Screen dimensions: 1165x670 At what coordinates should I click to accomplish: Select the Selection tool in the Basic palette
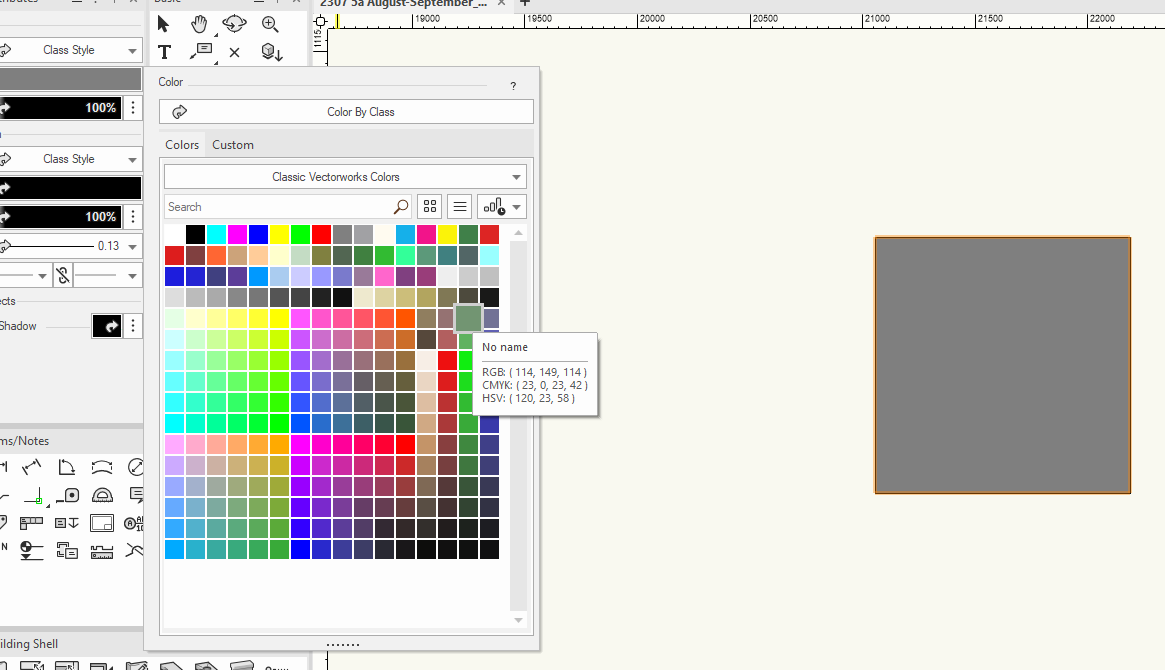[x=164, y=25]
